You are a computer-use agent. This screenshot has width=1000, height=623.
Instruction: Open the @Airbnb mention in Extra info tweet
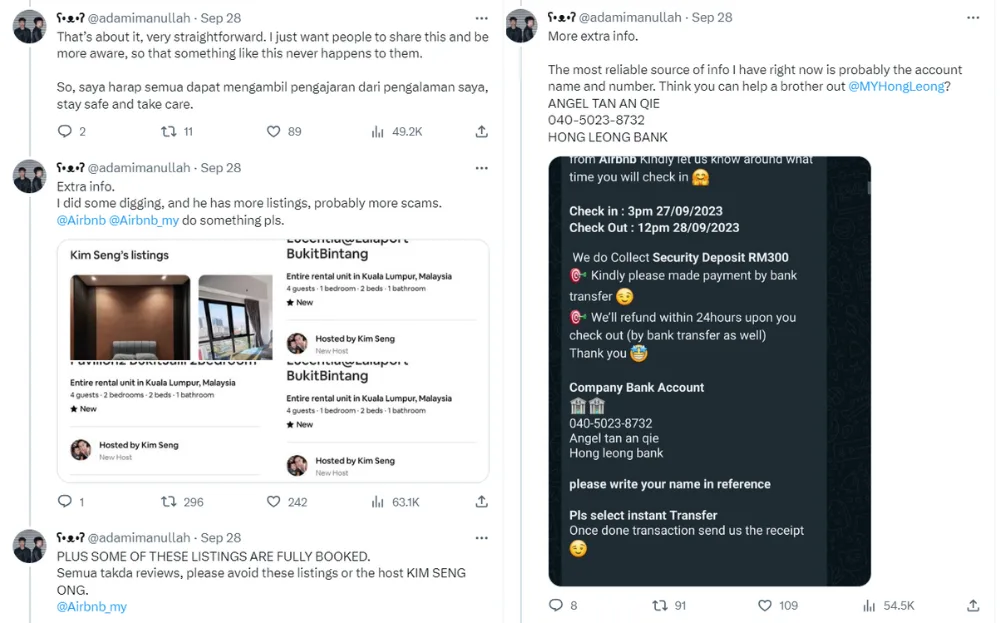(80, 220)
